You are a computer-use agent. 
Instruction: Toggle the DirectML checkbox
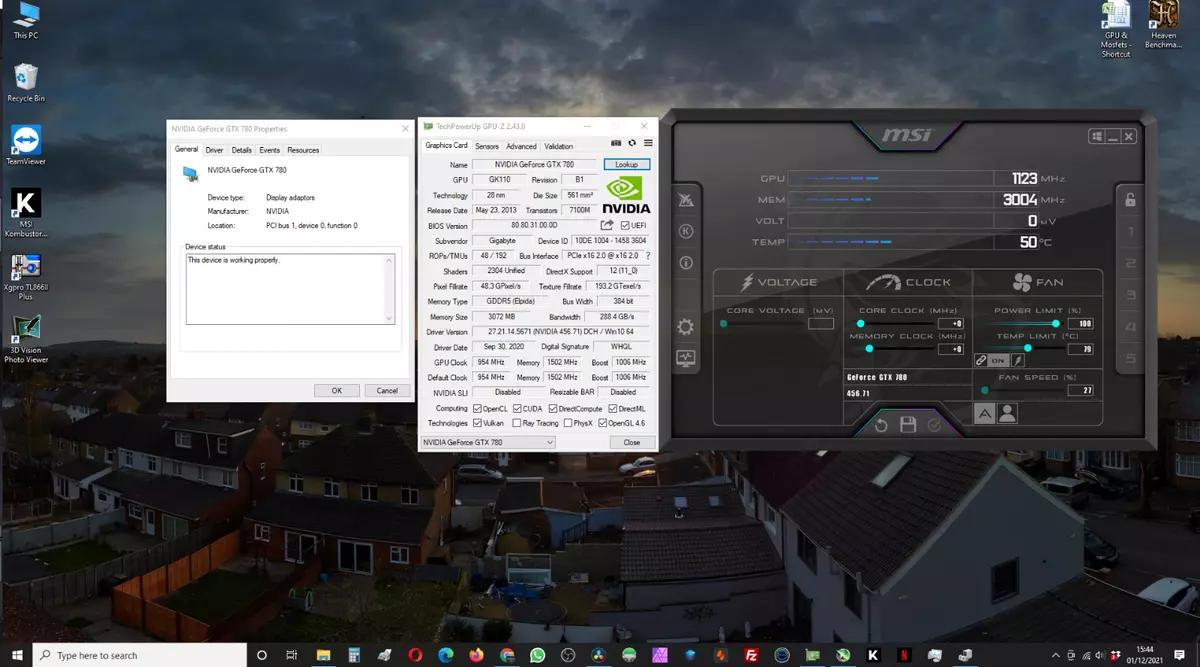tap(612, 408)
